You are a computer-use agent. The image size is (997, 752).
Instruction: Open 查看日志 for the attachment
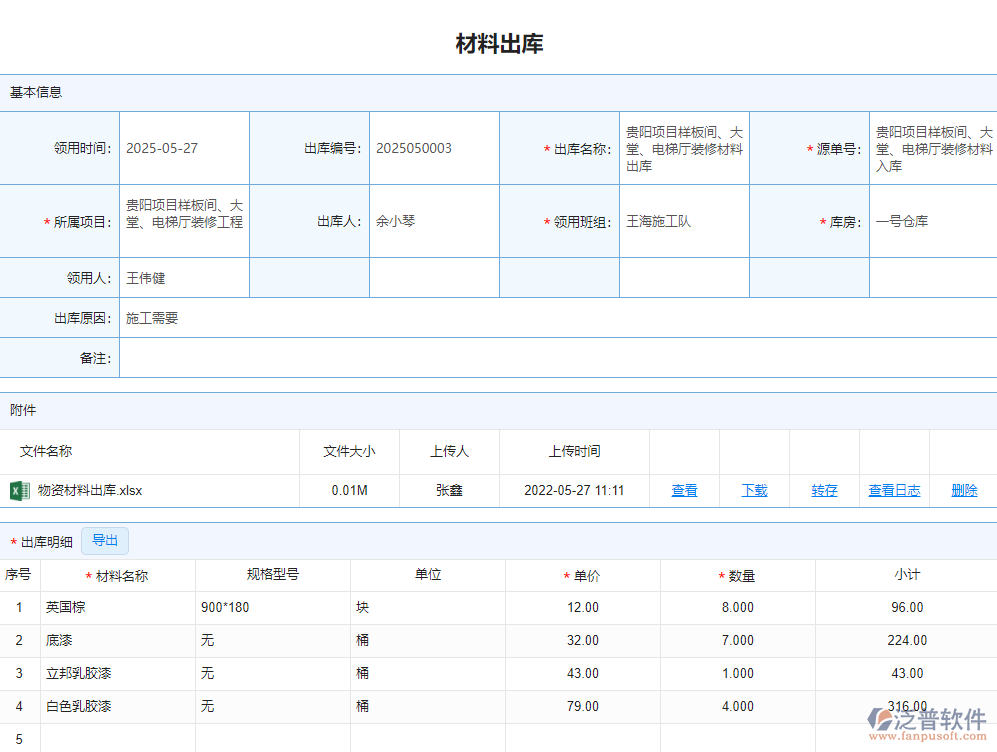(894, 490)
